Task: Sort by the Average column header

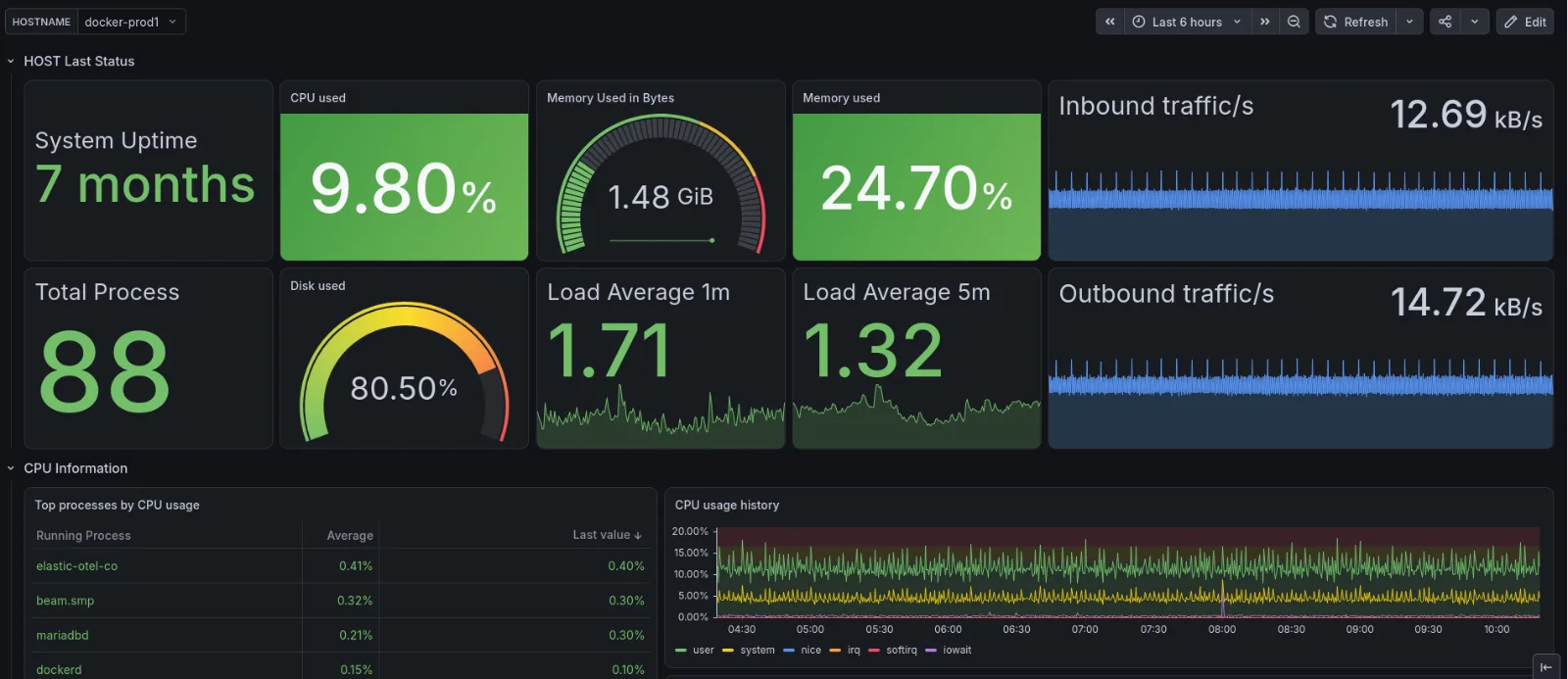Action: pos(350,535)
